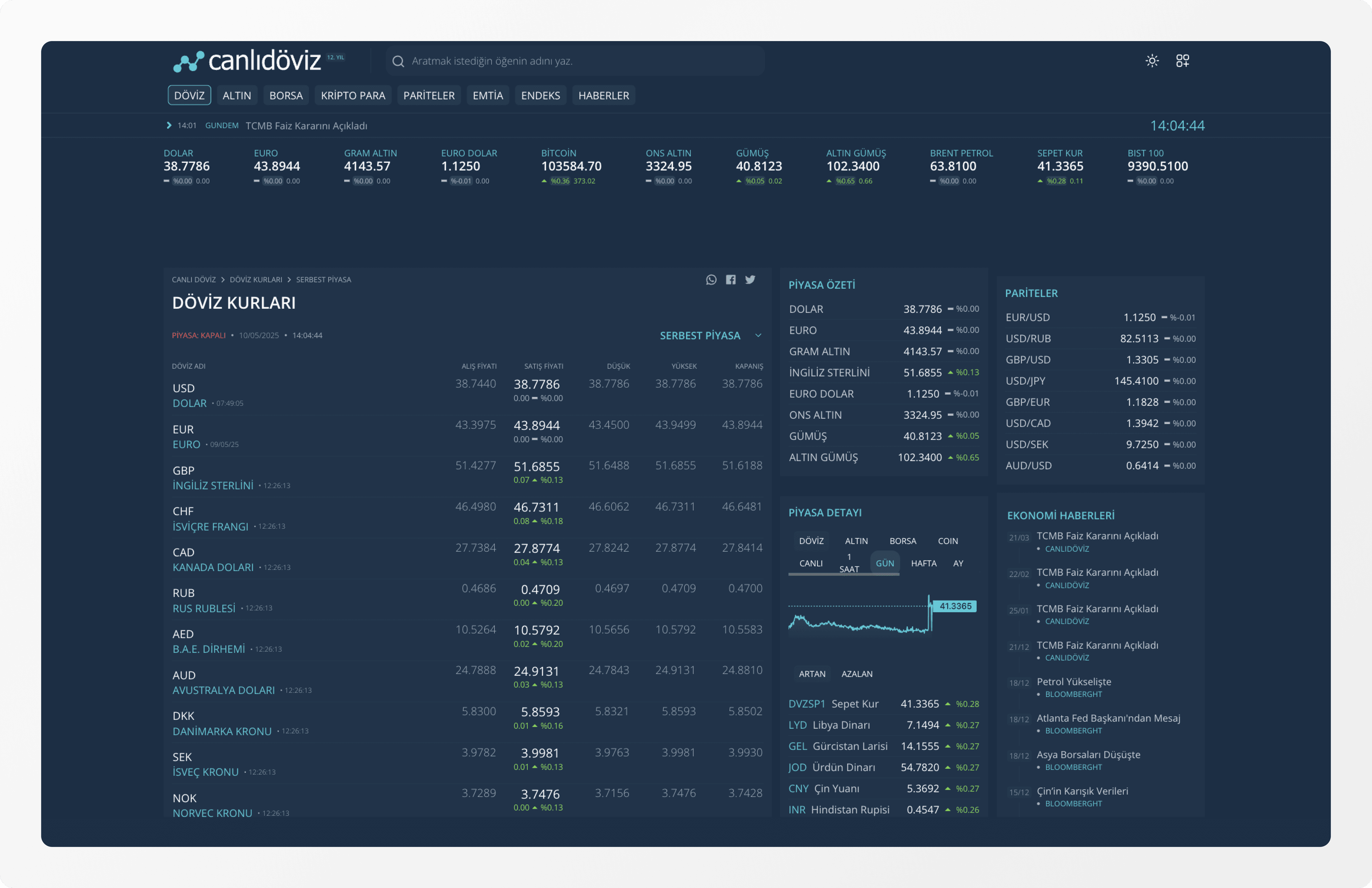
Task: Share page via WhatsApp icon
Action: click(711, 279)
